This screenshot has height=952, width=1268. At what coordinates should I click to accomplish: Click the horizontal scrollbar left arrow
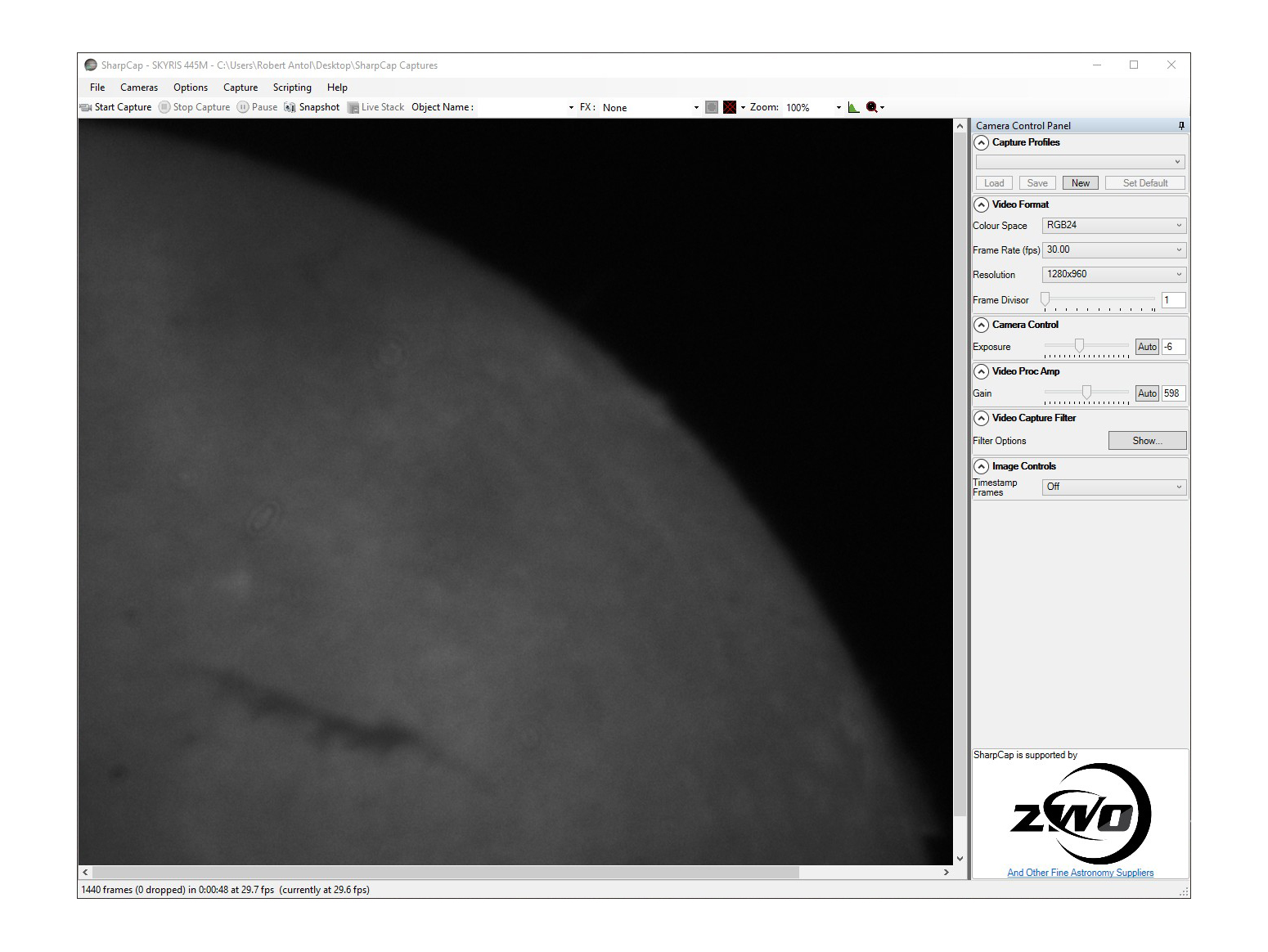click(85, 873)
